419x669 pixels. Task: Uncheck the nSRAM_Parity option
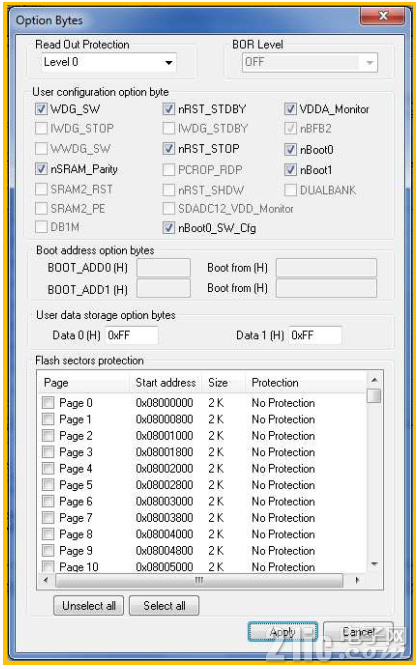pyautogui.click(x=41, y=169)
